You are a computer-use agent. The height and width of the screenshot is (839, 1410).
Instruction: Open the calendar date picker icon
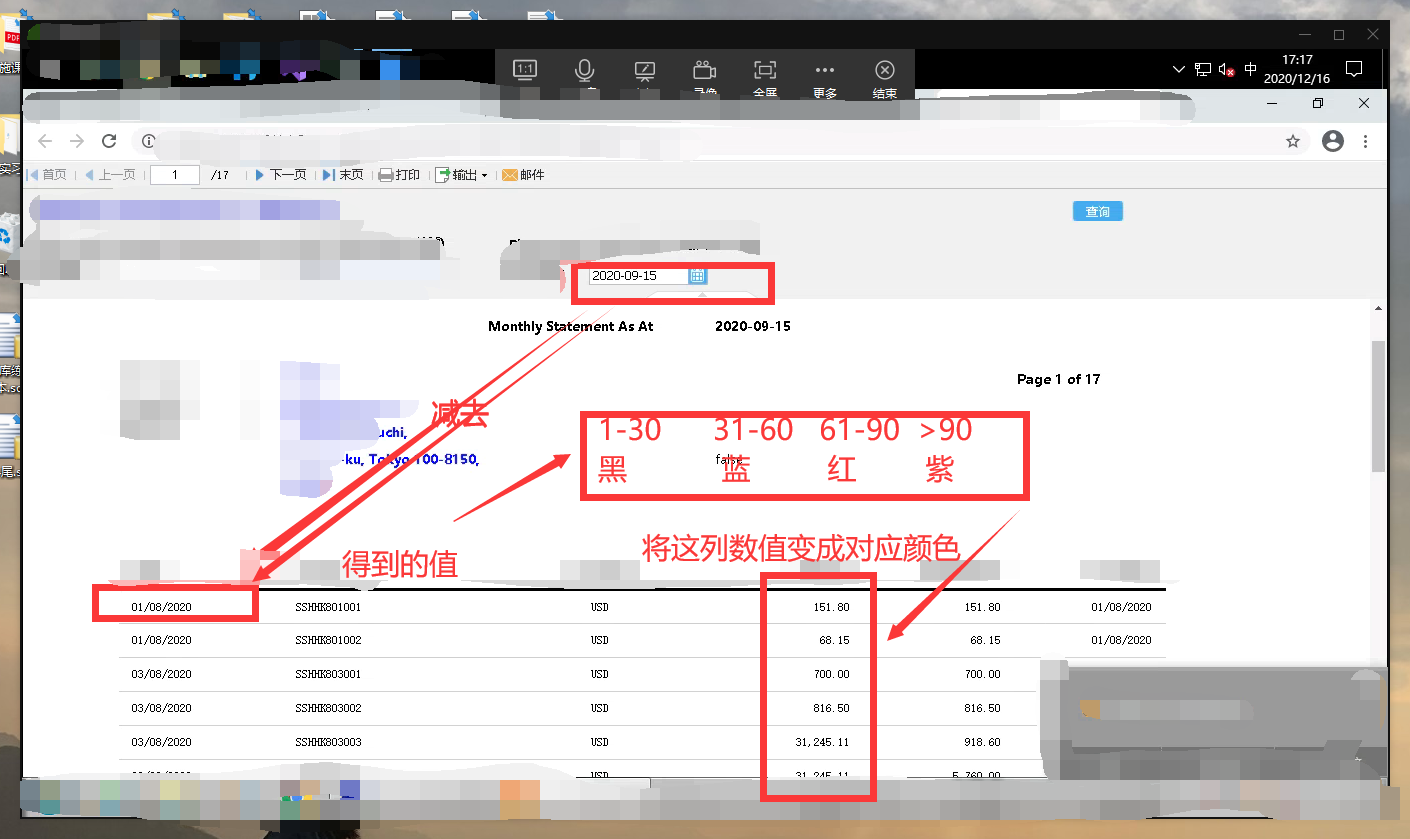click(698, 276)
